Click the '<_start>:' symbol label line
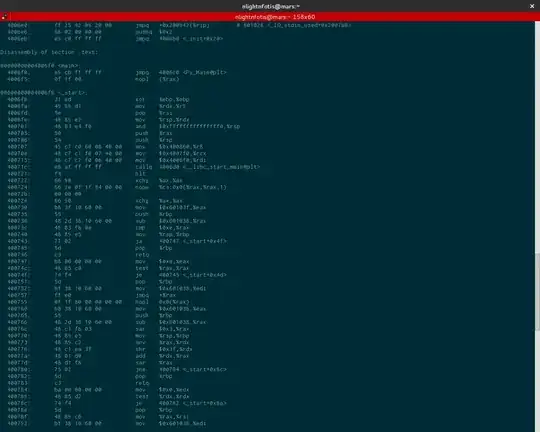 click(44, 93)
